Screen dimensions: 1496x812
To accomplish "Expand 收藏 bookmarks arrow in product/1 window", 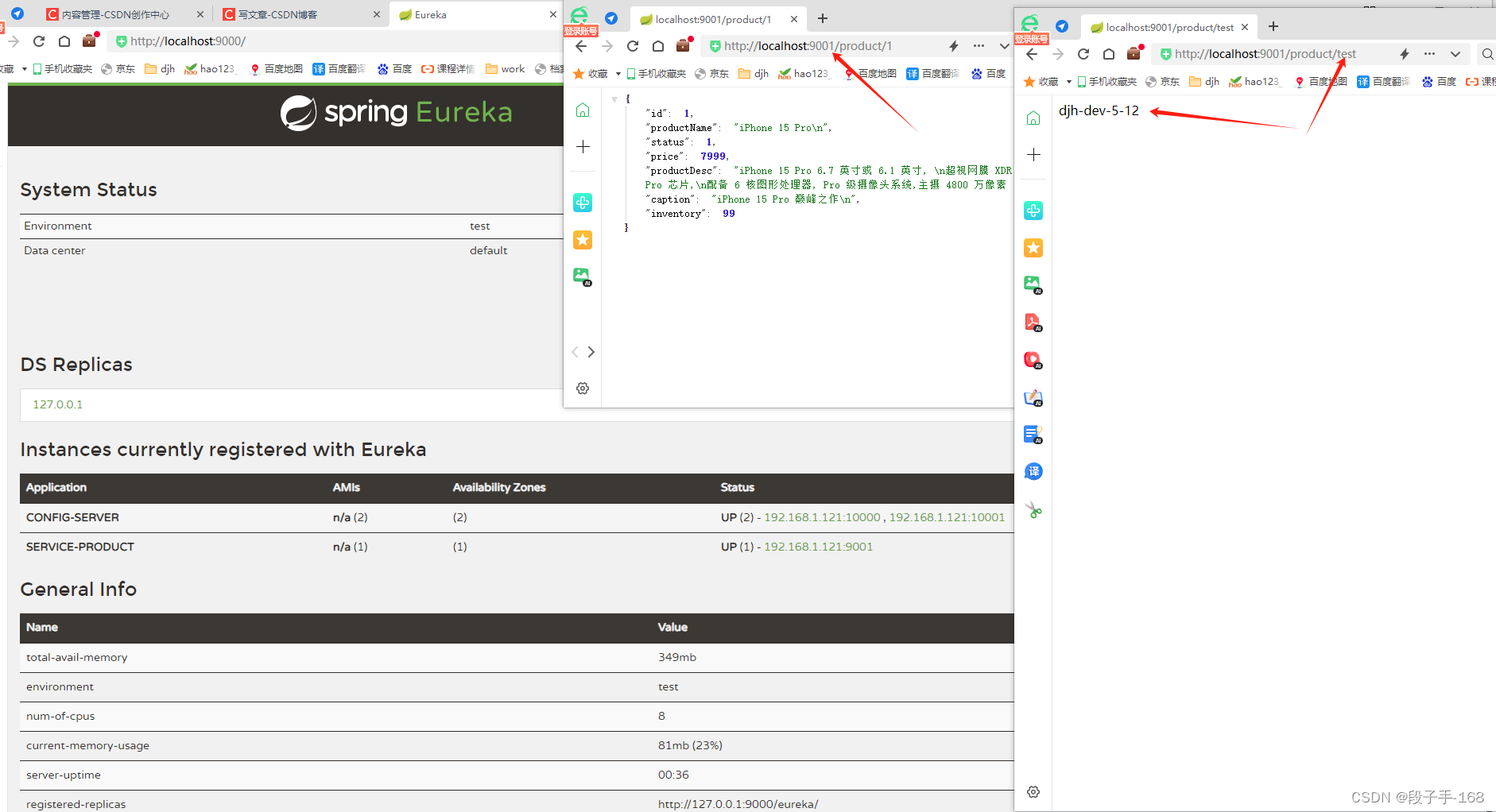I will (618, 74).
